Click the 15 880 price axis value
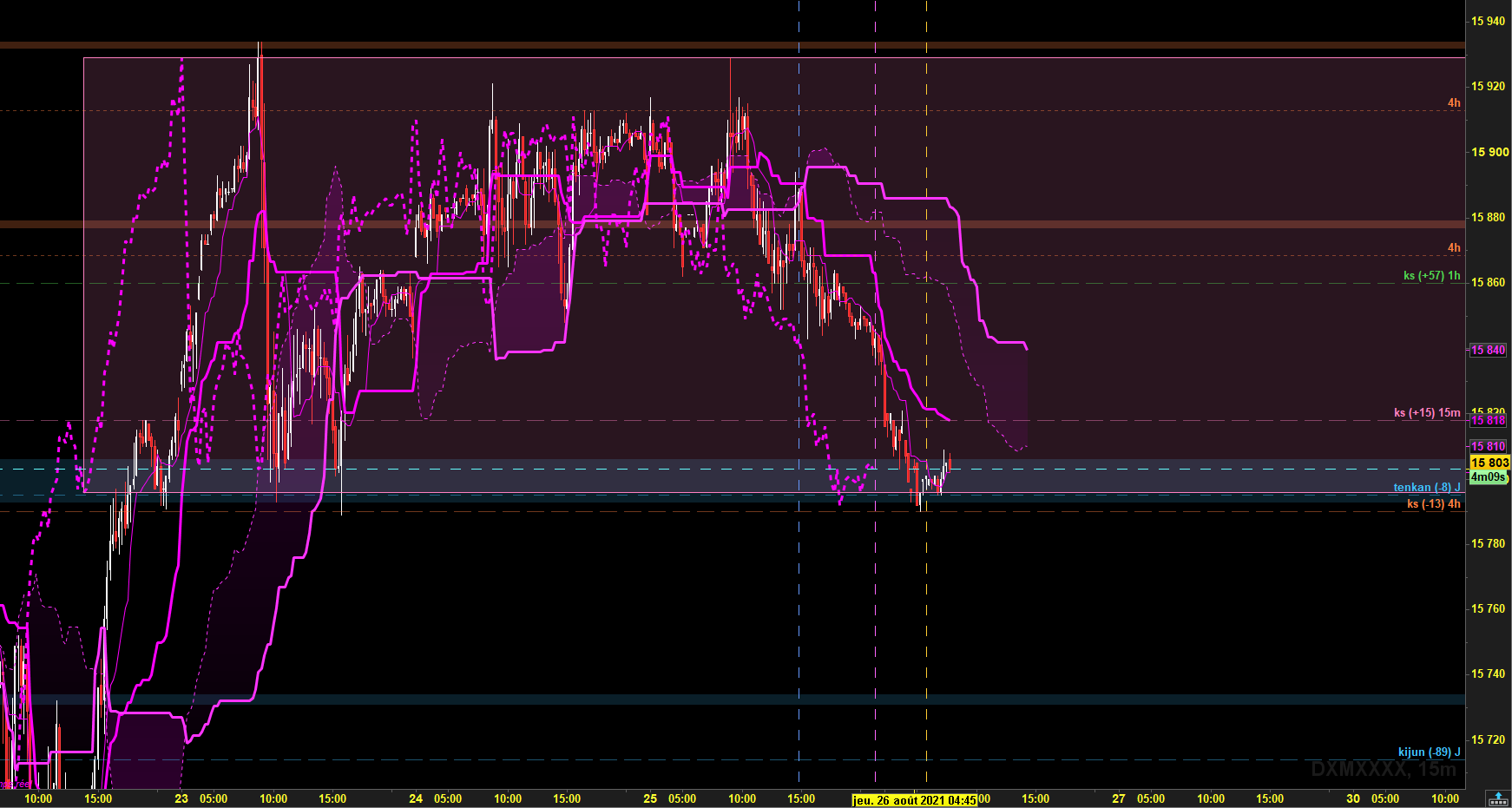The height and width of the screenshot is (808, 1512). tap(1488, 217)
